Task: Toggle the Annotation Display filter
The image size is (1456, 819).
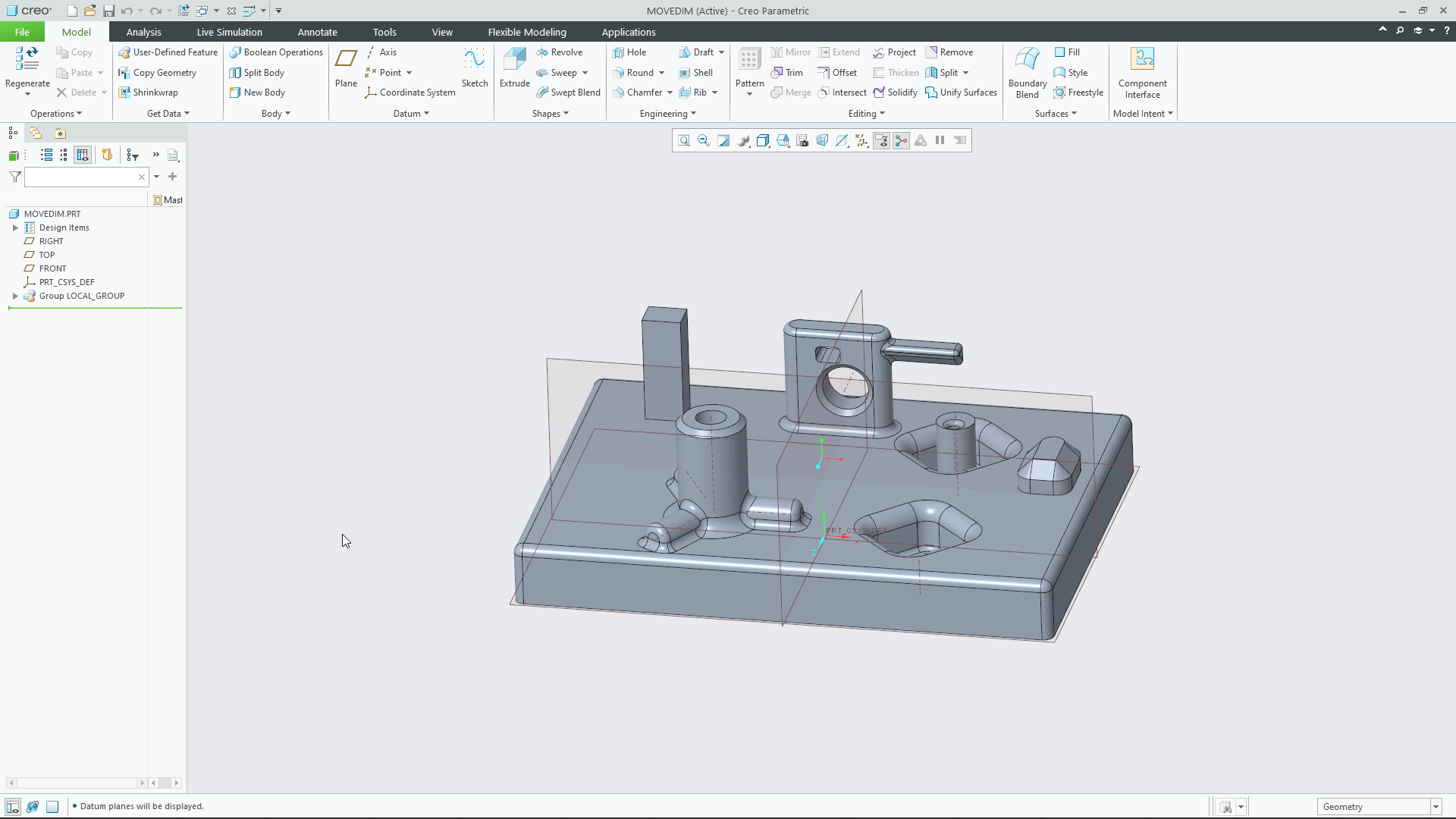Action: (881, 140)
